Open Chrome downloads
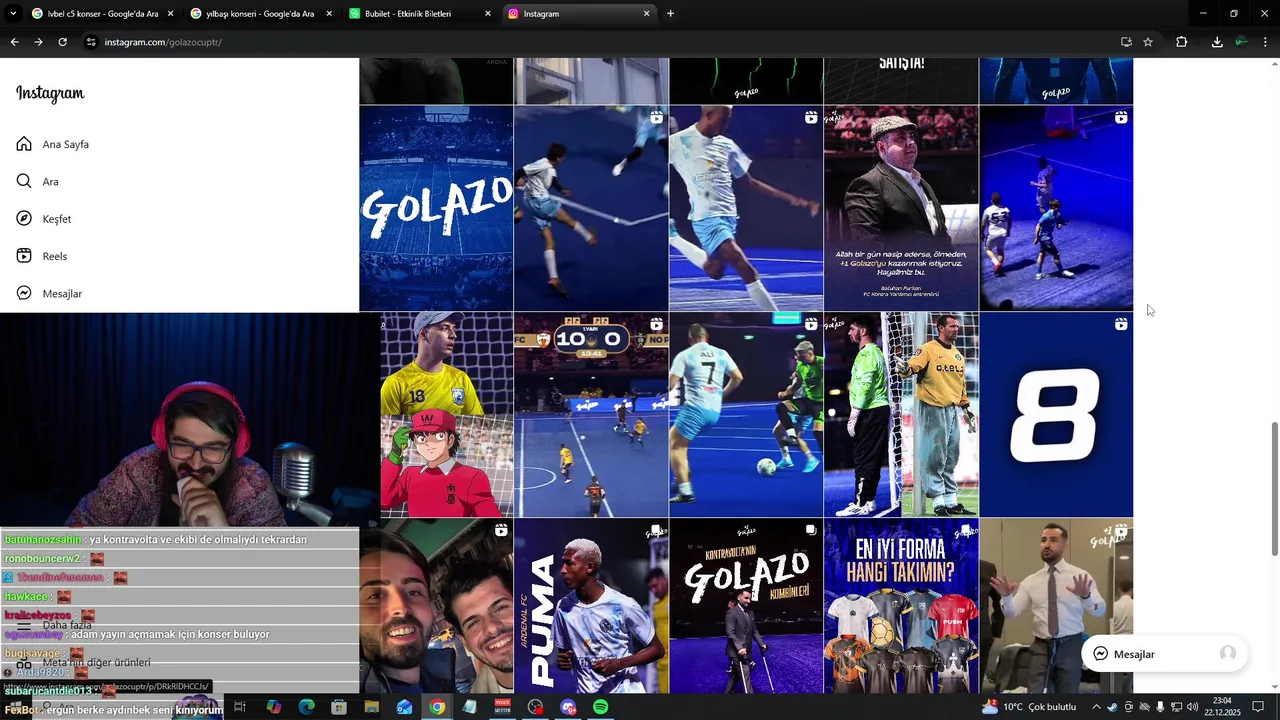Viewport: 1280px width, 720px height. 1217,42
